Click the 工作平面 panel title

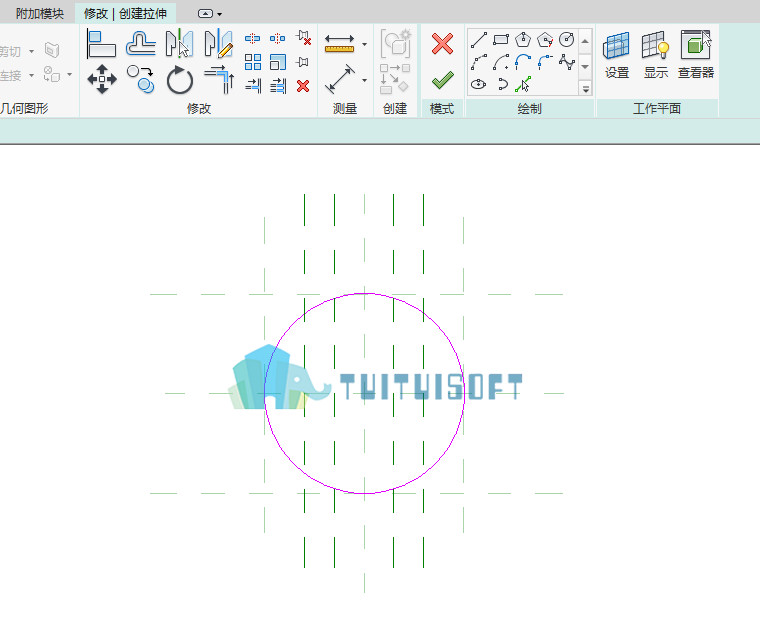pos(657,108)
